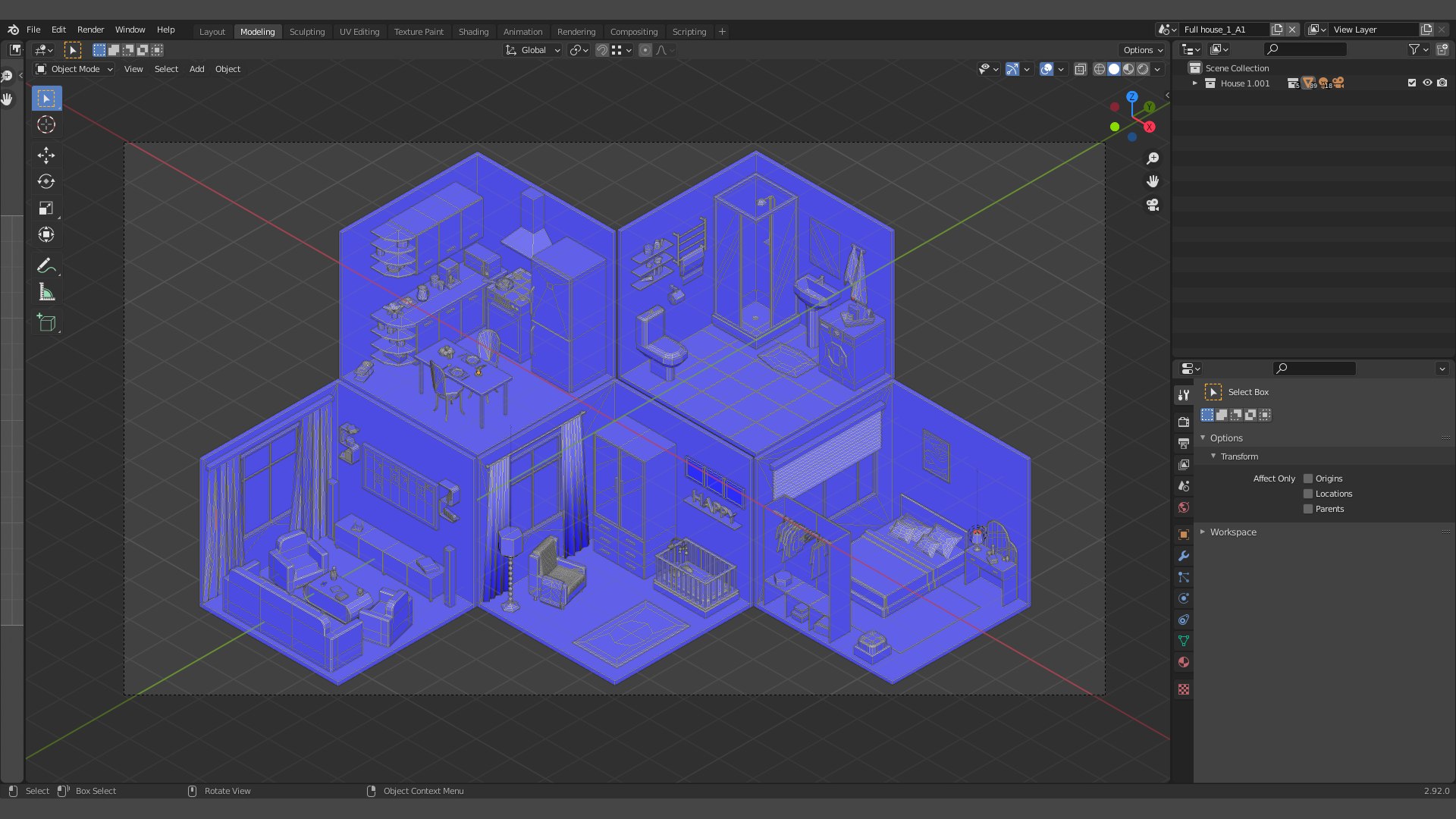Open the File menu
The height and width of the screenshot is (819, 1456).
33,30
